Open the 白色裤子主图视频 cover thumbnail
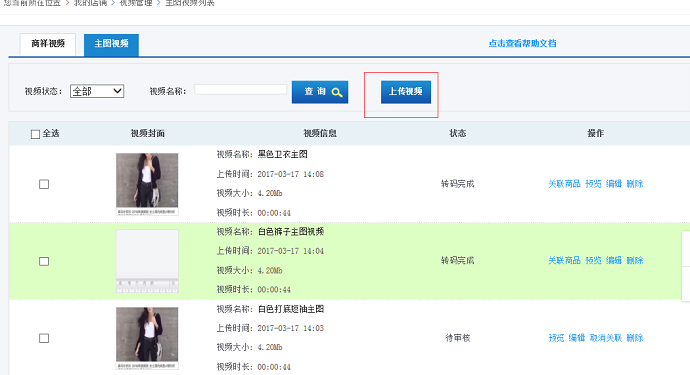 pyautogui.click(x=147, y=261)
